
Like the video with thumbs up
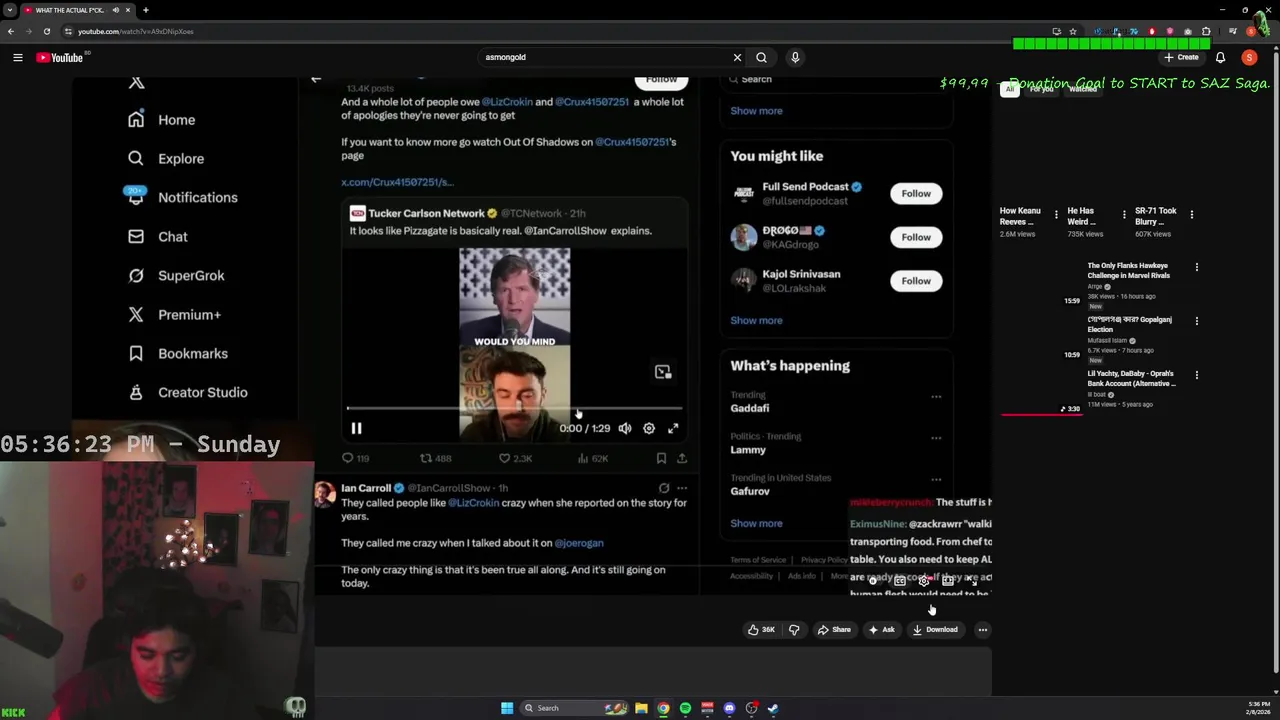pyautogui.click(x=762, y=630)
